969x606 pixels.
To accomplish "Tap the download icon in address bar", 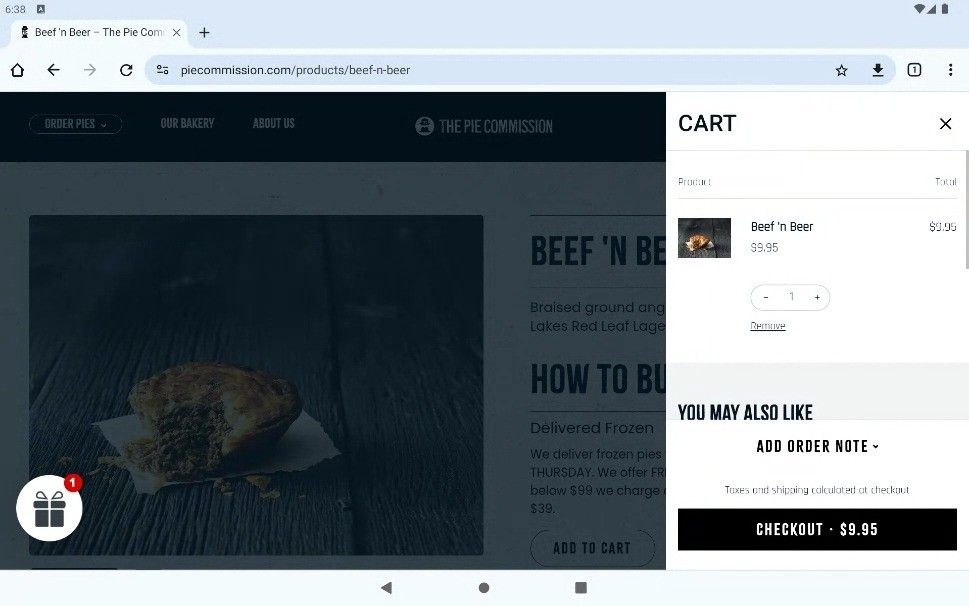I will (878, 70).
